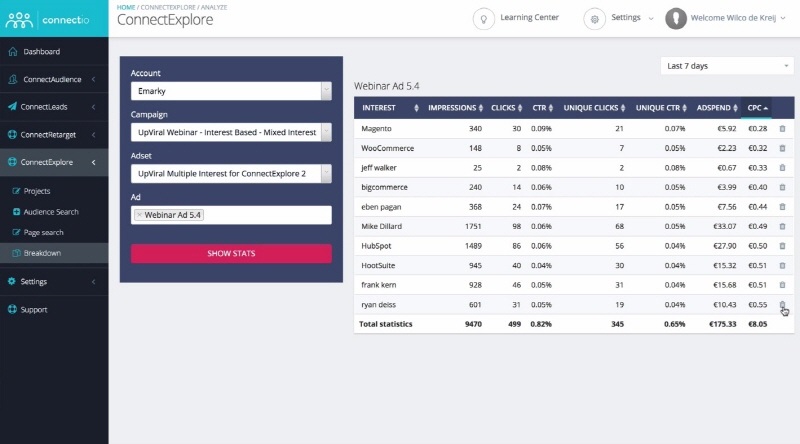The image size is (800, 444).
Task: Expand the ConnectRetarget menu chevron
Action: point(93,135)
